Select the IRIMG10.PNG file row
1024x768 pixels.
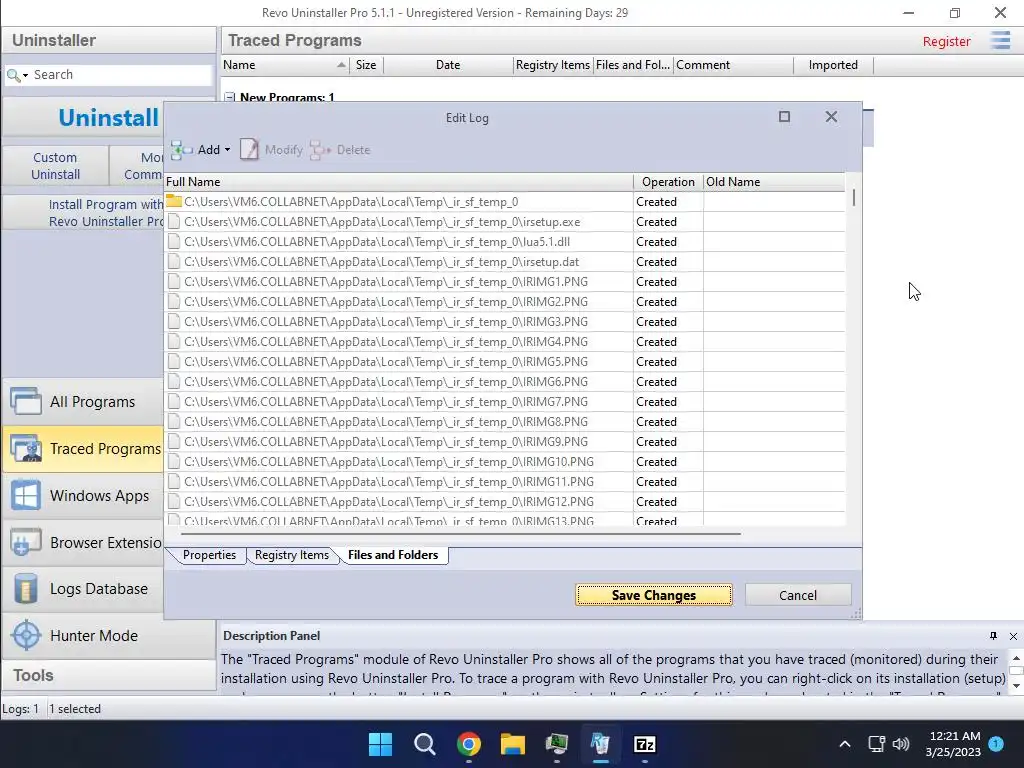(x=504, y=462)
